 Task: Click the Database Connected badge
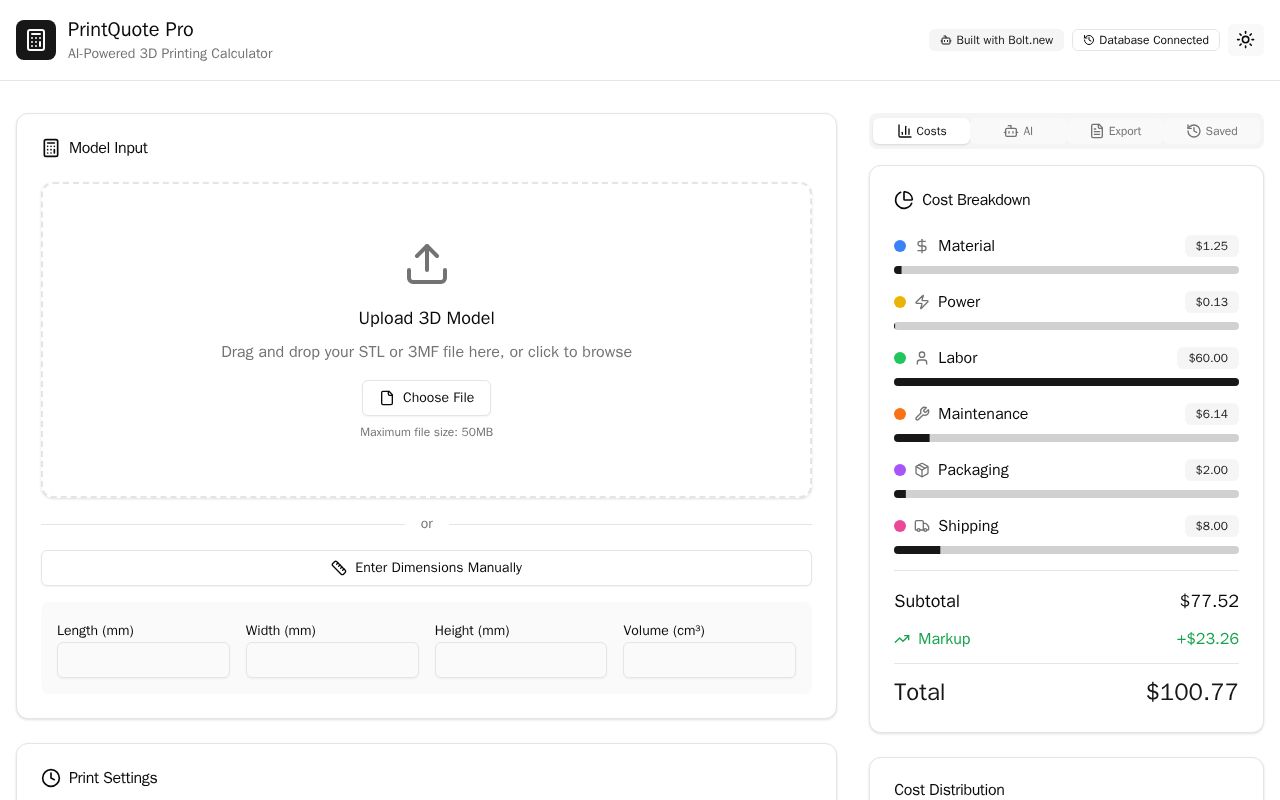pyautogui.click(x=1146, y=40)
